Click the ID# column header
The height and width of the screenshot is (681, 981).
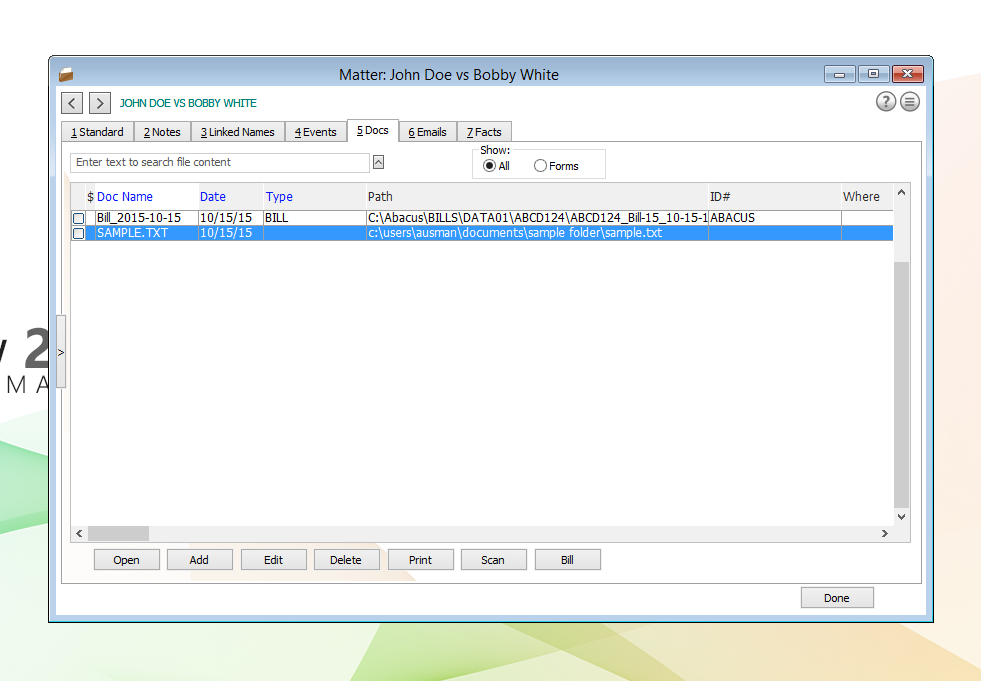point(775,197)
